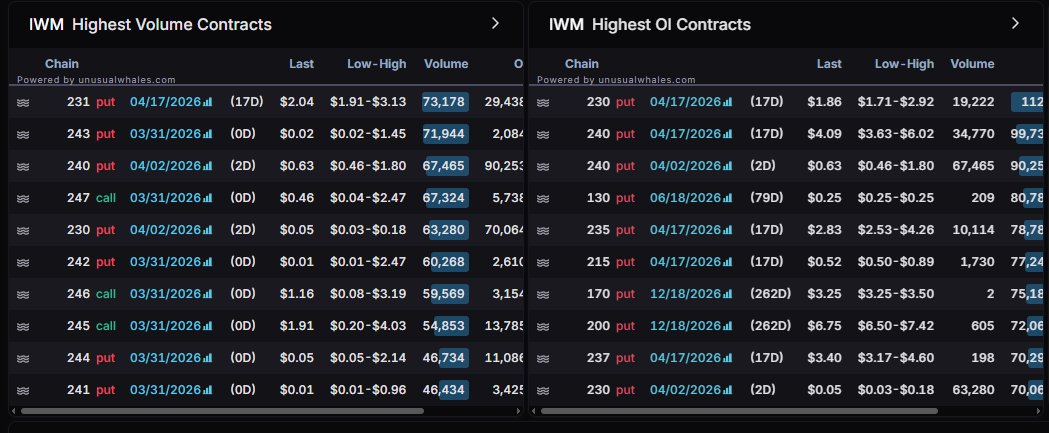Open chart icon beside 215 put 04/17/2026 date
Screen dimensions: 1049x433
727,262
